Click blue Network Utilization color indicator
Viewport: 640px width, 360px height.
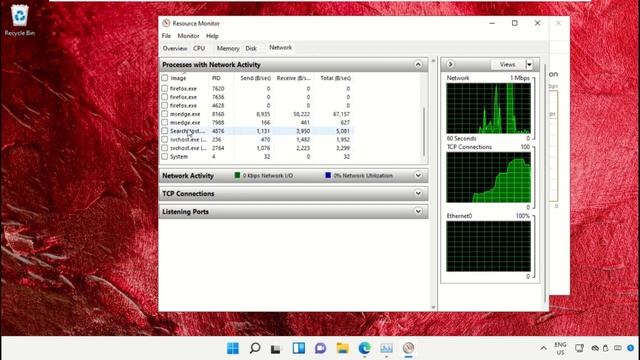tap(328, 175)
